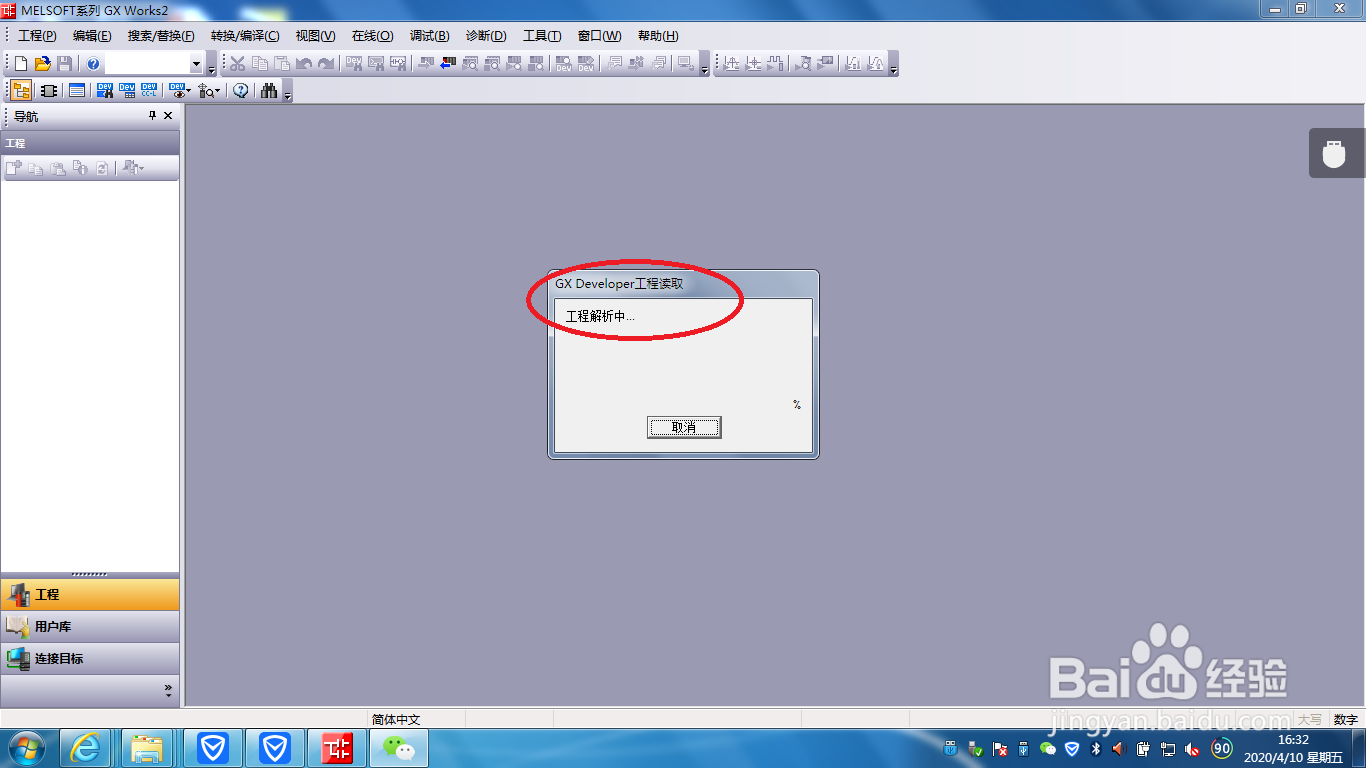
Task: Click the Cut scissors icon
Action: [237, 64]
